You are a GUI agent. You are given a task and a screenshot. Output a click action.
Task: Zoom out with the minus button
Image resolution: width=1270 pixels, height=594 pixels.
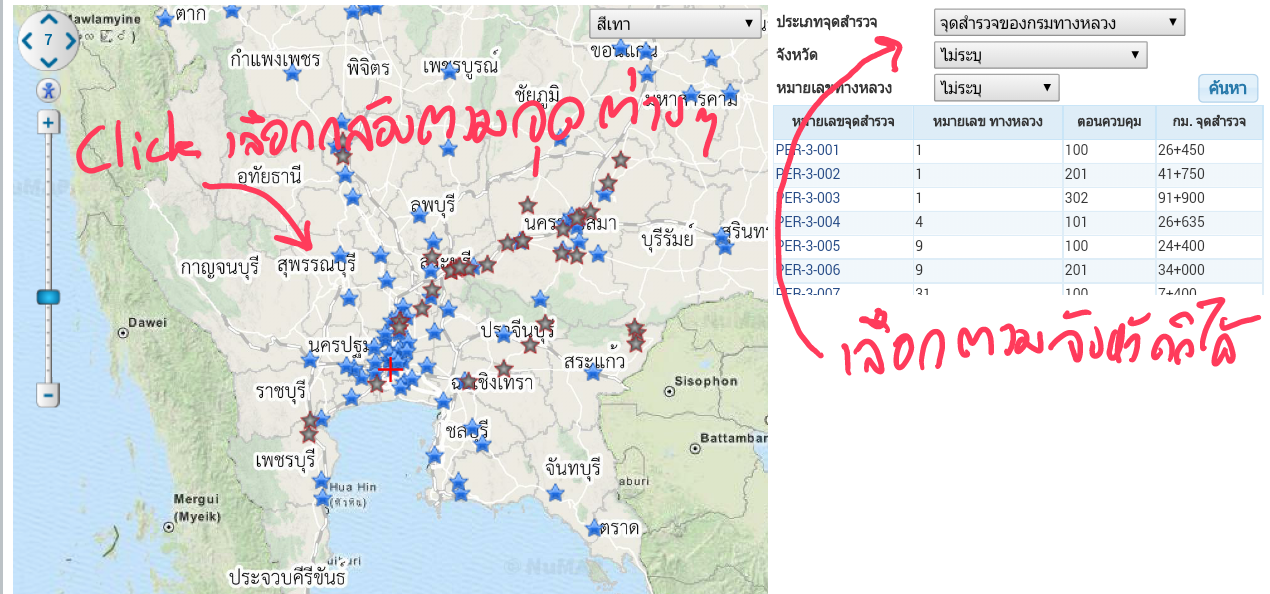[48, 394]
